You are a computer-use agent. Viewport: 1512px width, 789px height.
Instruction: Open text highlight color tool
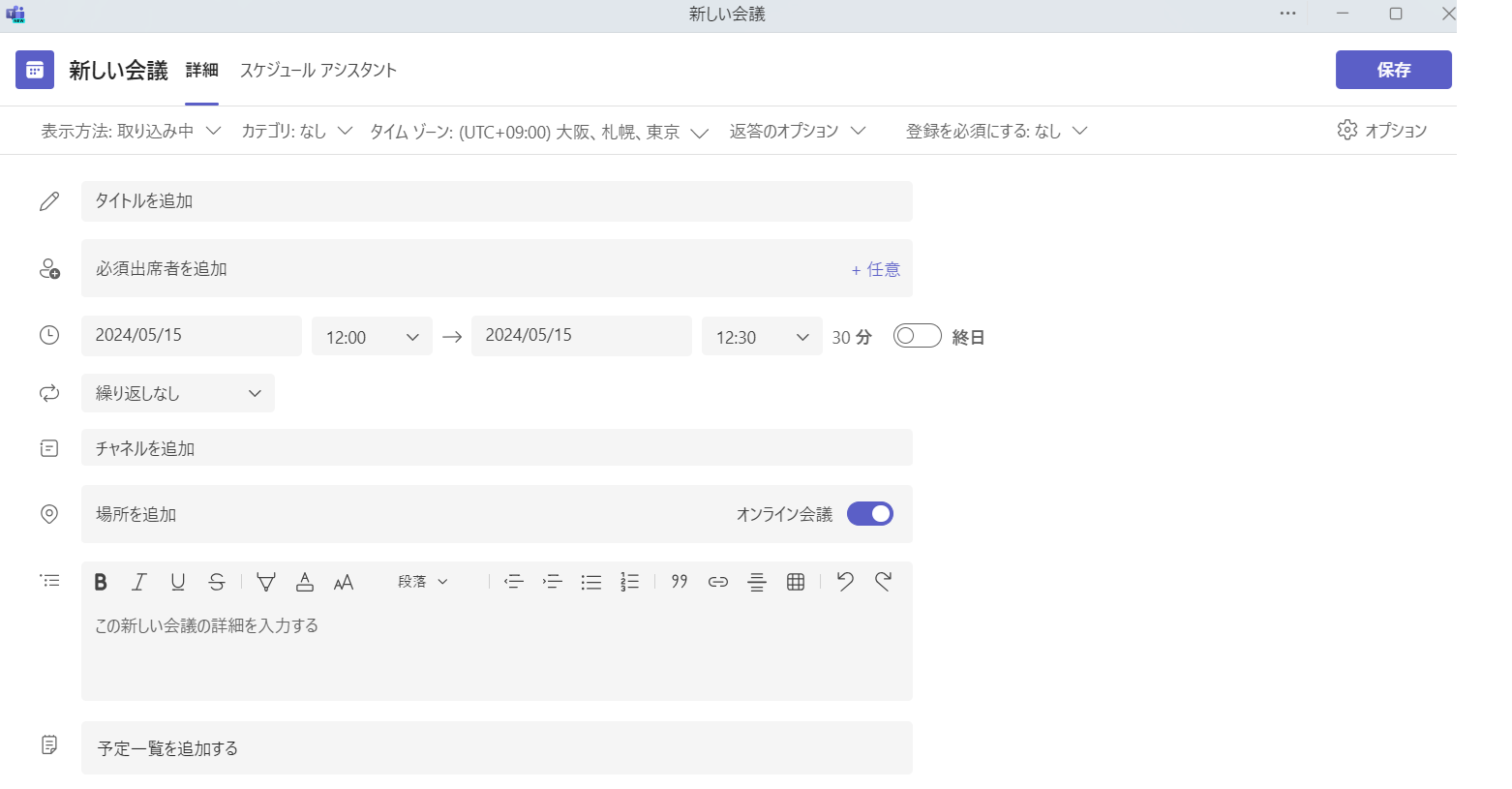pos(266,582)
